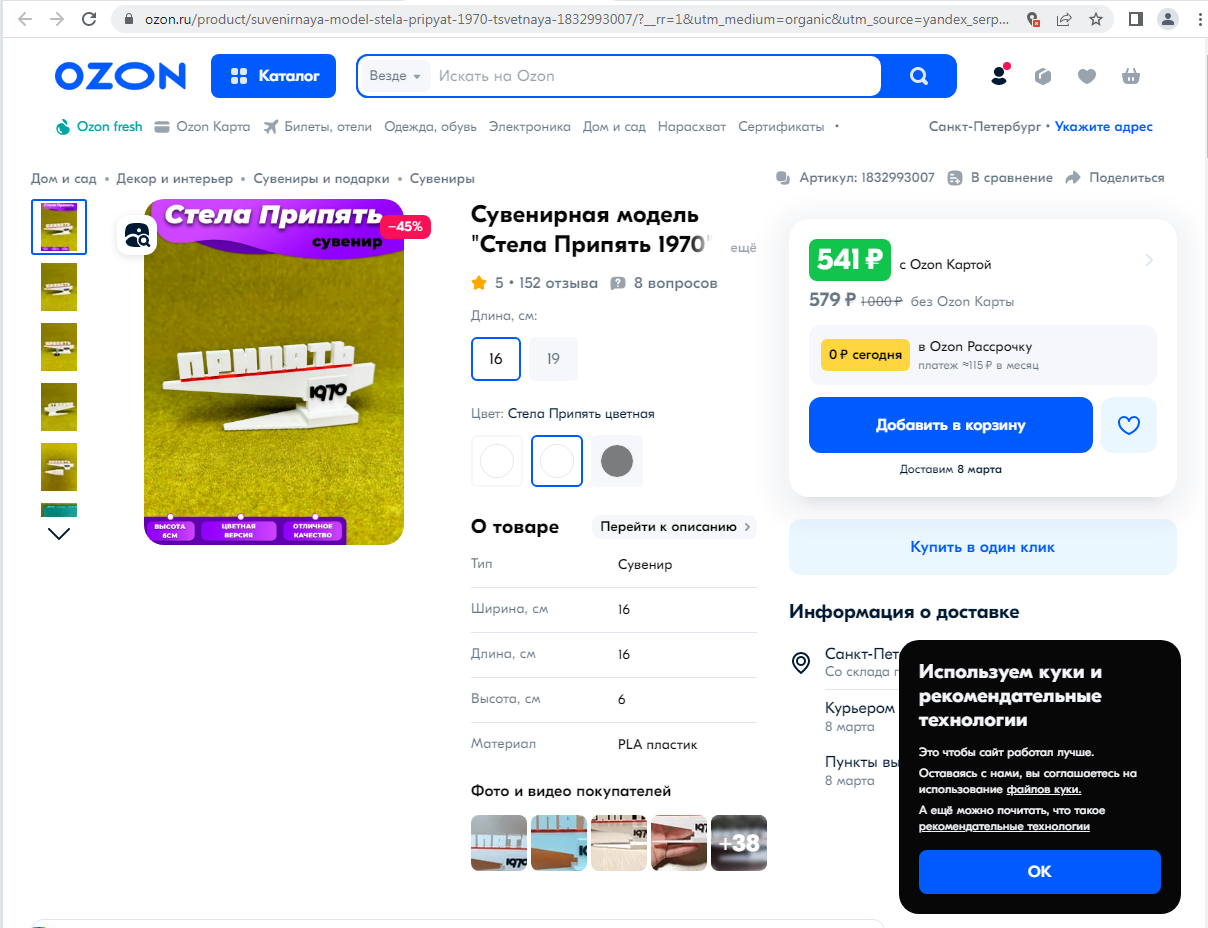The image size is (1208, 928).
Task: Click the search magnifier button
Action: [918, 76]
